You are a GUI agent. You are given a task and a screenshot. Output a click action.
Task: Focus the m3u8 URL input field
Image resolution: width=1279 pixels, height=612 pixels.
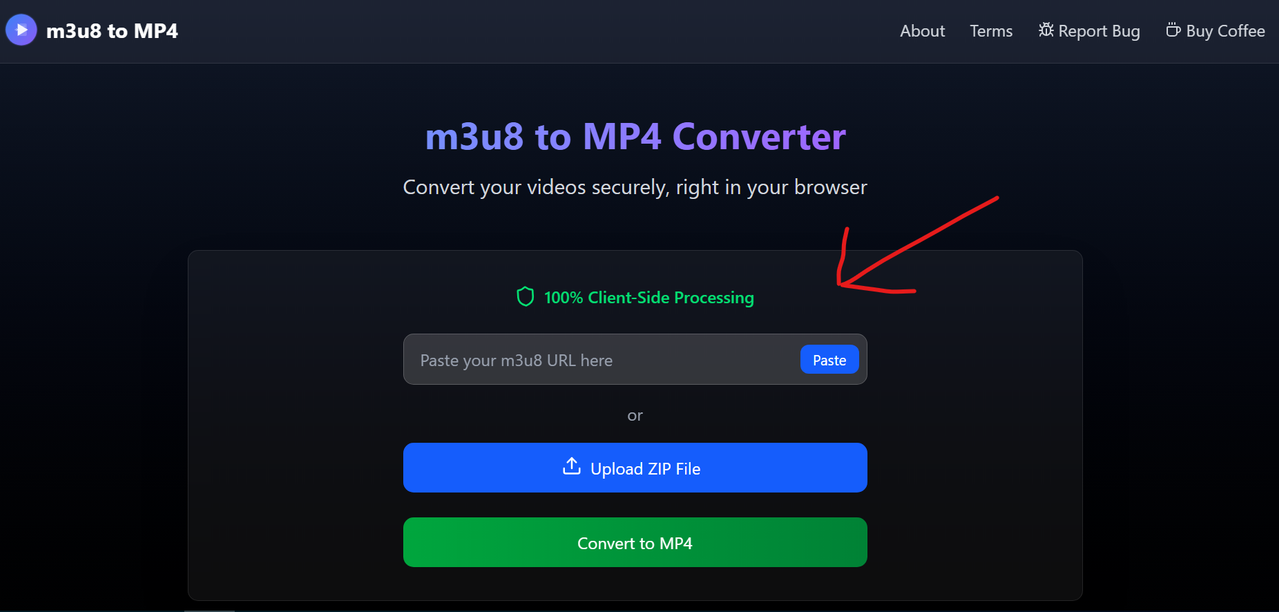600,360
